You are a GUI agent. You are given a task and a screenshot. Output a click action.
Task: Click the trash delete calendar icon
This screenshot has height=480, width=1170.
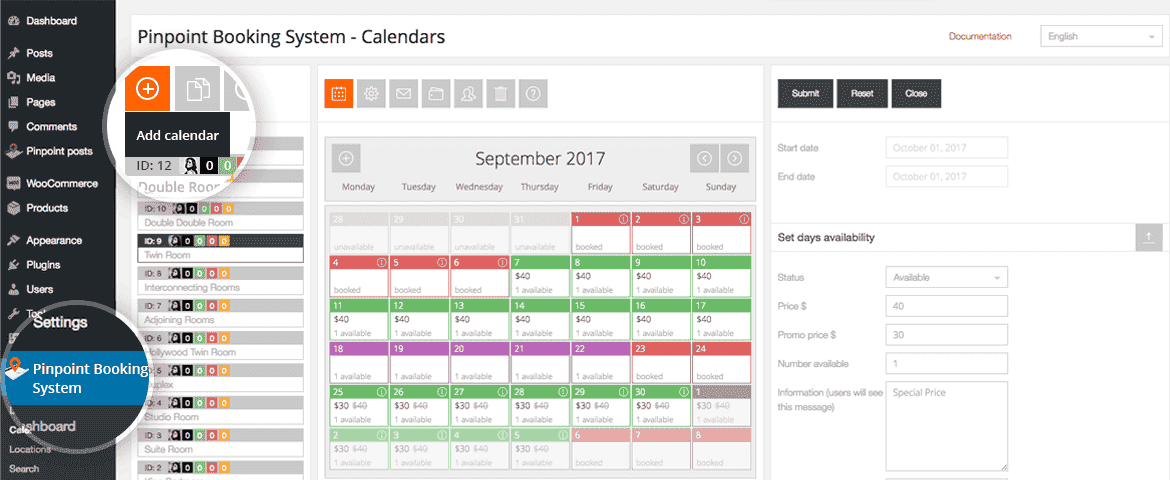pyautogui.click(x=501, y=94)
